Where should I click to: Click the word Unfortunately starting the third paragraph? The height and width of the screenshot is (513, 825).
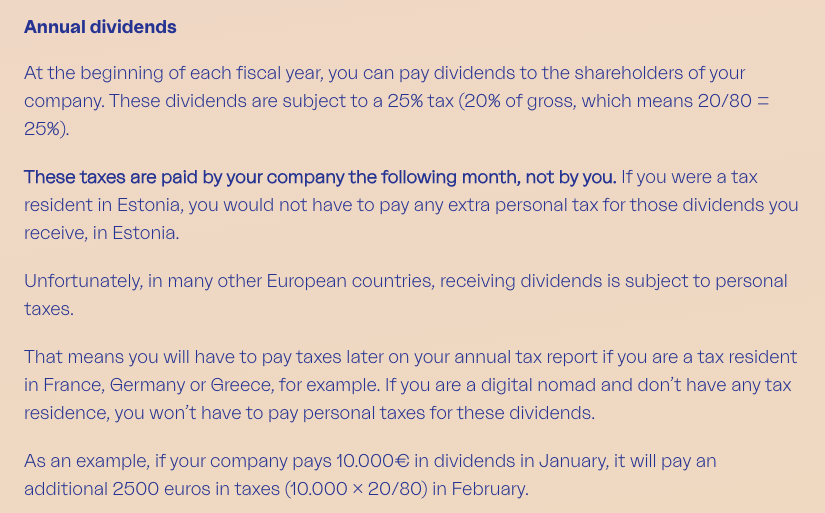[x=83, y=281]
